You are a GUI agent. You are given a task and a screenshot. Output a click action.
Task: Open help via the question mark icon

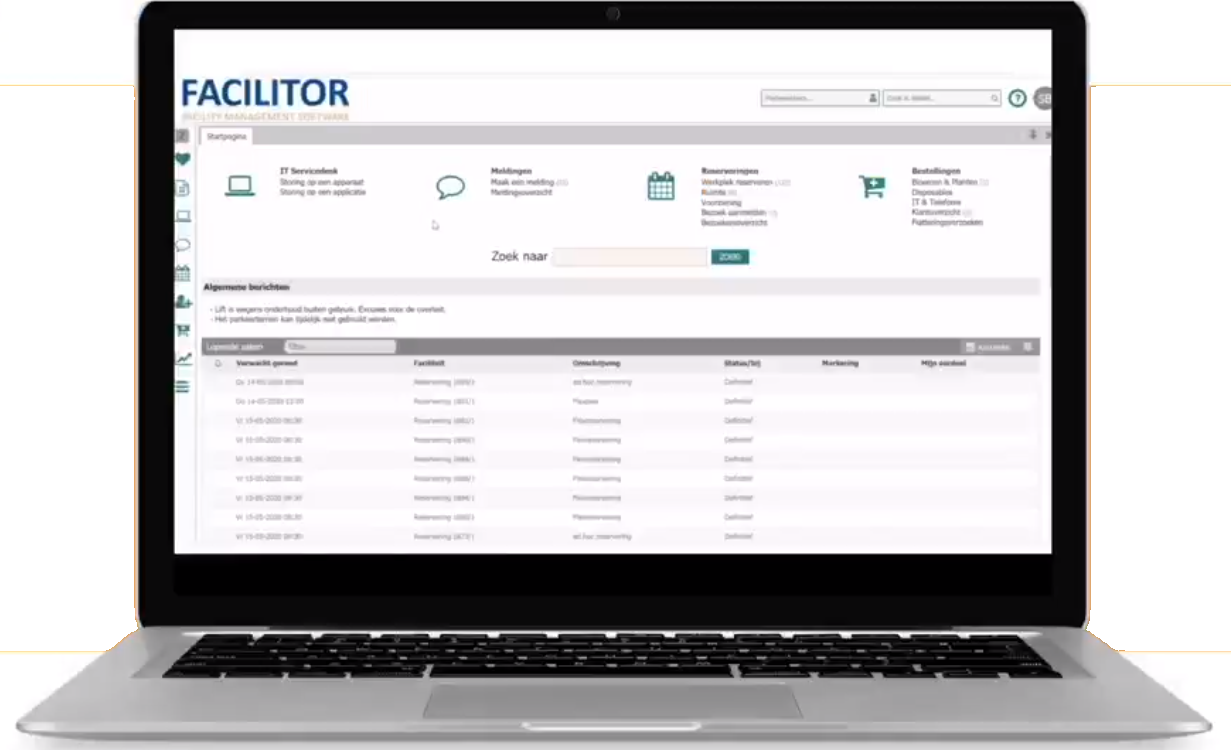pos(1018,98)
